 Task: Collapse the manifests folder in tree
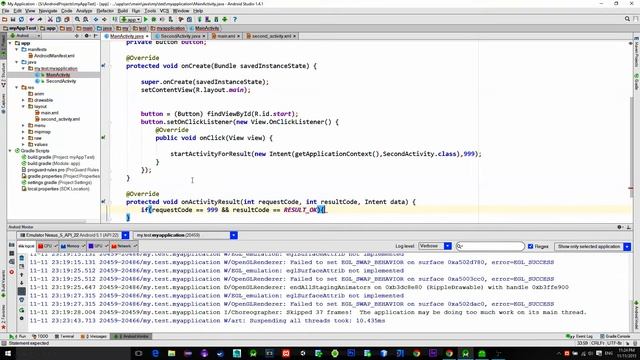pos(17,49)
